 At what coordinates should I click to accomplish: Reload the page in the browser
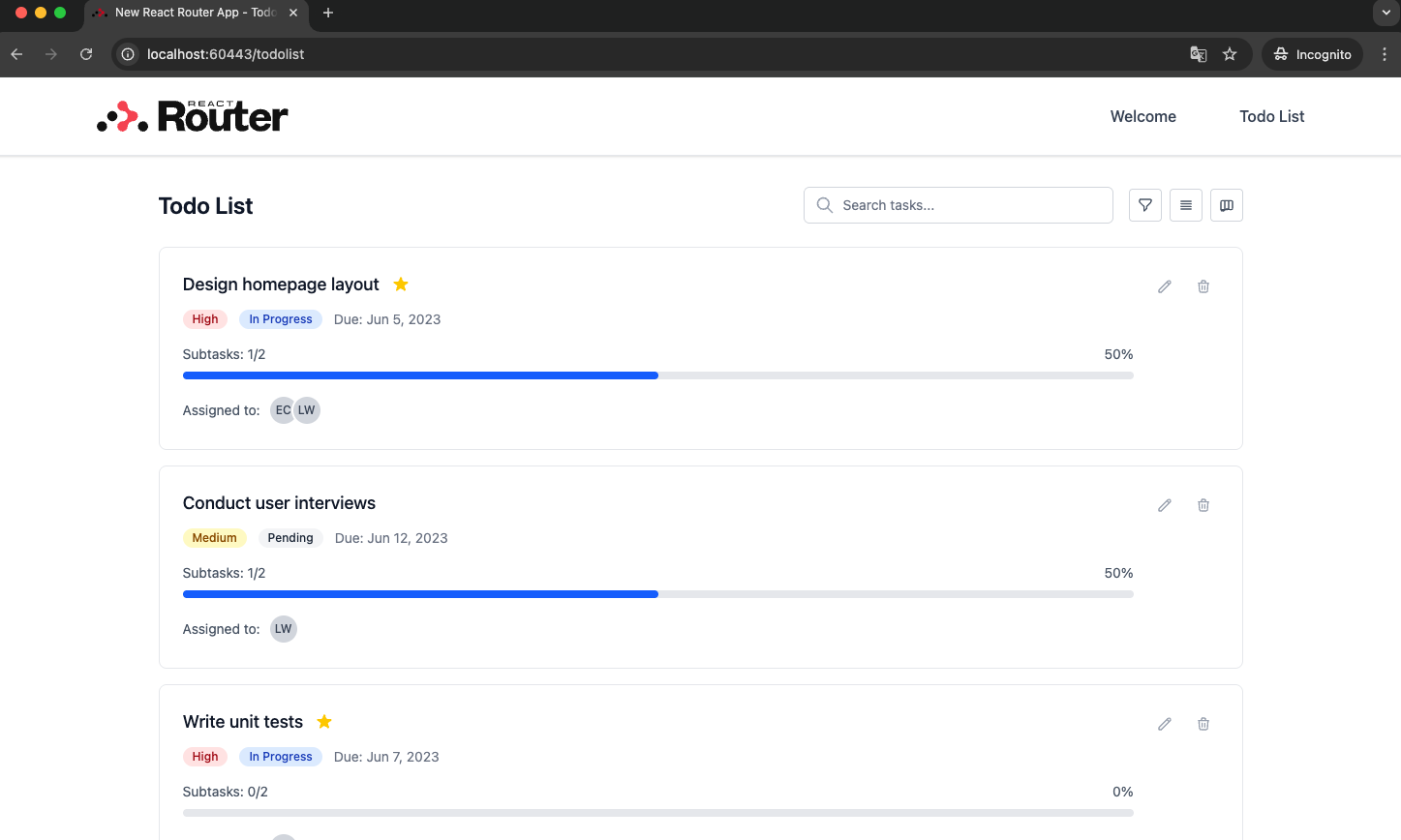click(86, 54)
